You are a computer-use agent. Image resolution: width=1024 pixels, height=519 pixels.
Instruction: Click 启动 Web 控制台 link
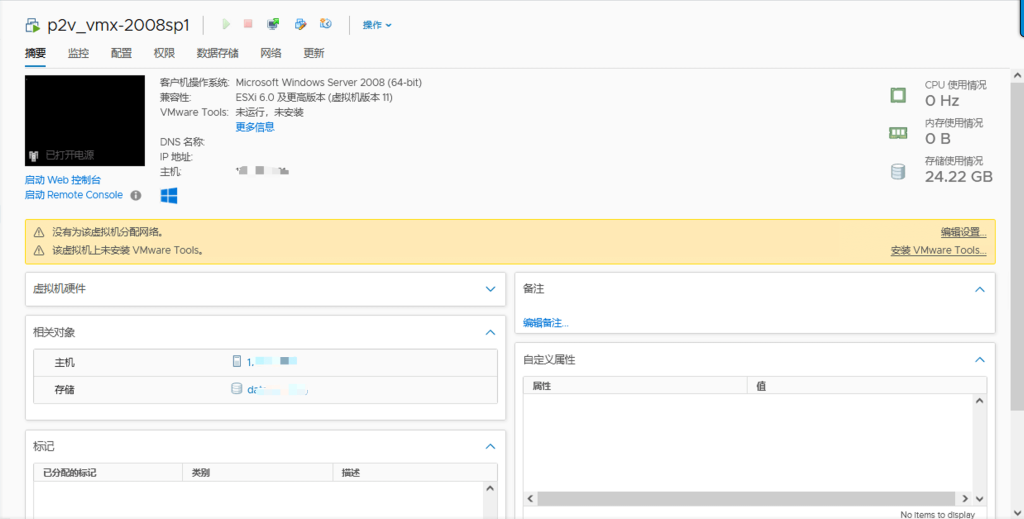click(63, 180)
